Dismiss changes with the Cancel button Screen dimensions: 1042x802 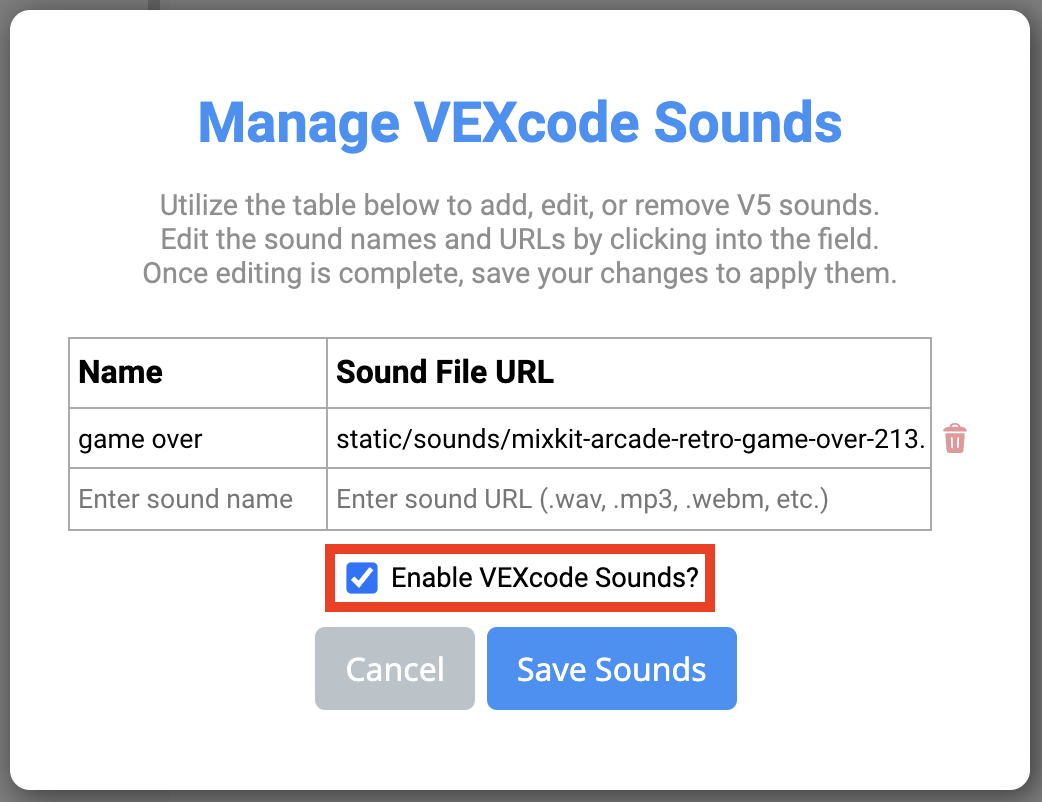coord(394,668)
